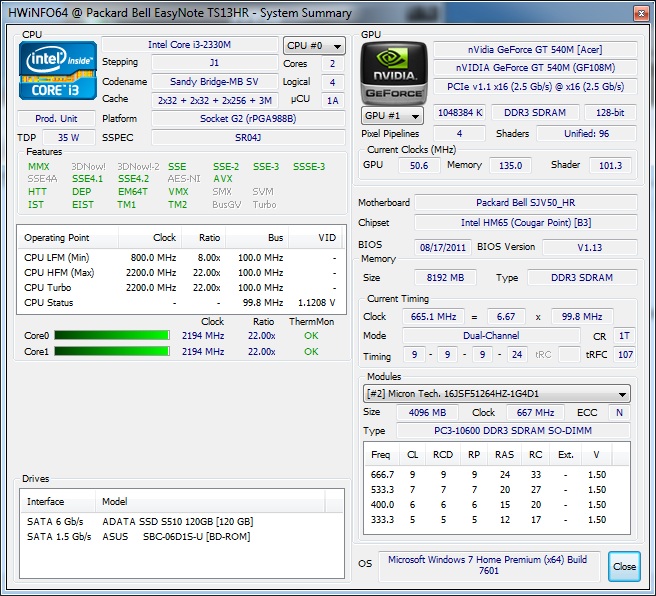Viewport: 656px width, 596px height.
Task: Click the AVX feature flag
Action: (223, 179)
